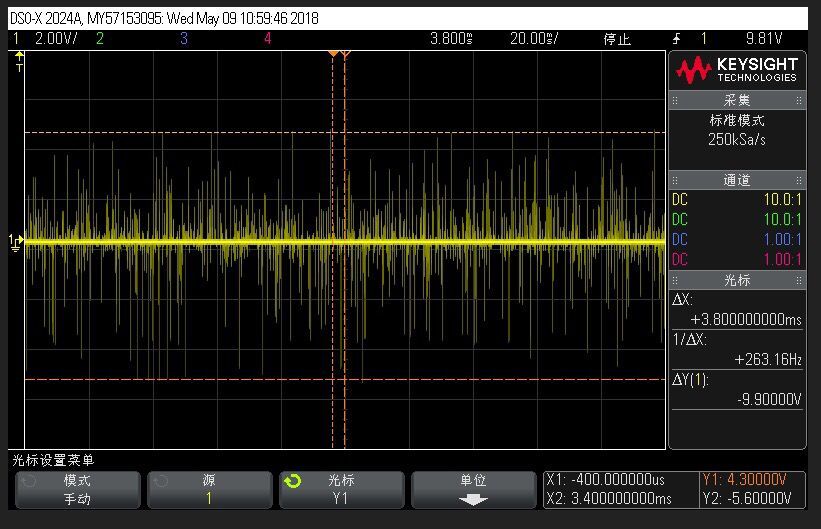Open the 单位 units softkey
The width and height of the screenshot is (821, 529).
pyautogui.click(x=473, y=490)
